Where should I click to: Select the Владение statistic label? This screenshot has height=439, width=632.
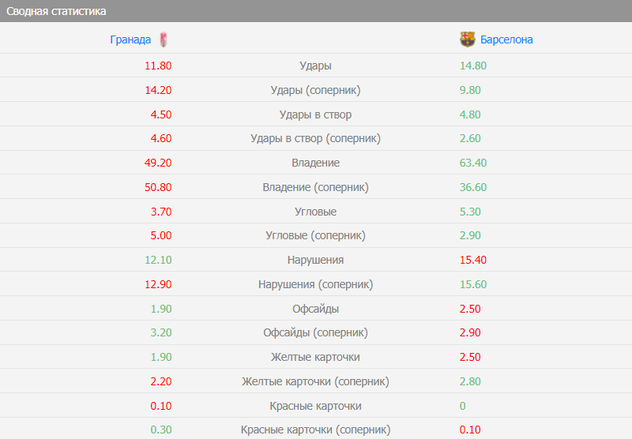316,163
